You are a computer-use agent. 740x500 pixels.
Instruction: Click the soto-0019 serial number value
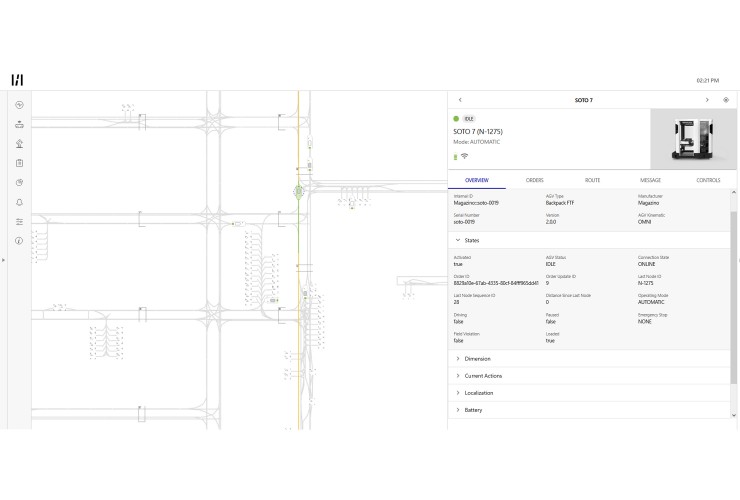click(x=464, y=222)
